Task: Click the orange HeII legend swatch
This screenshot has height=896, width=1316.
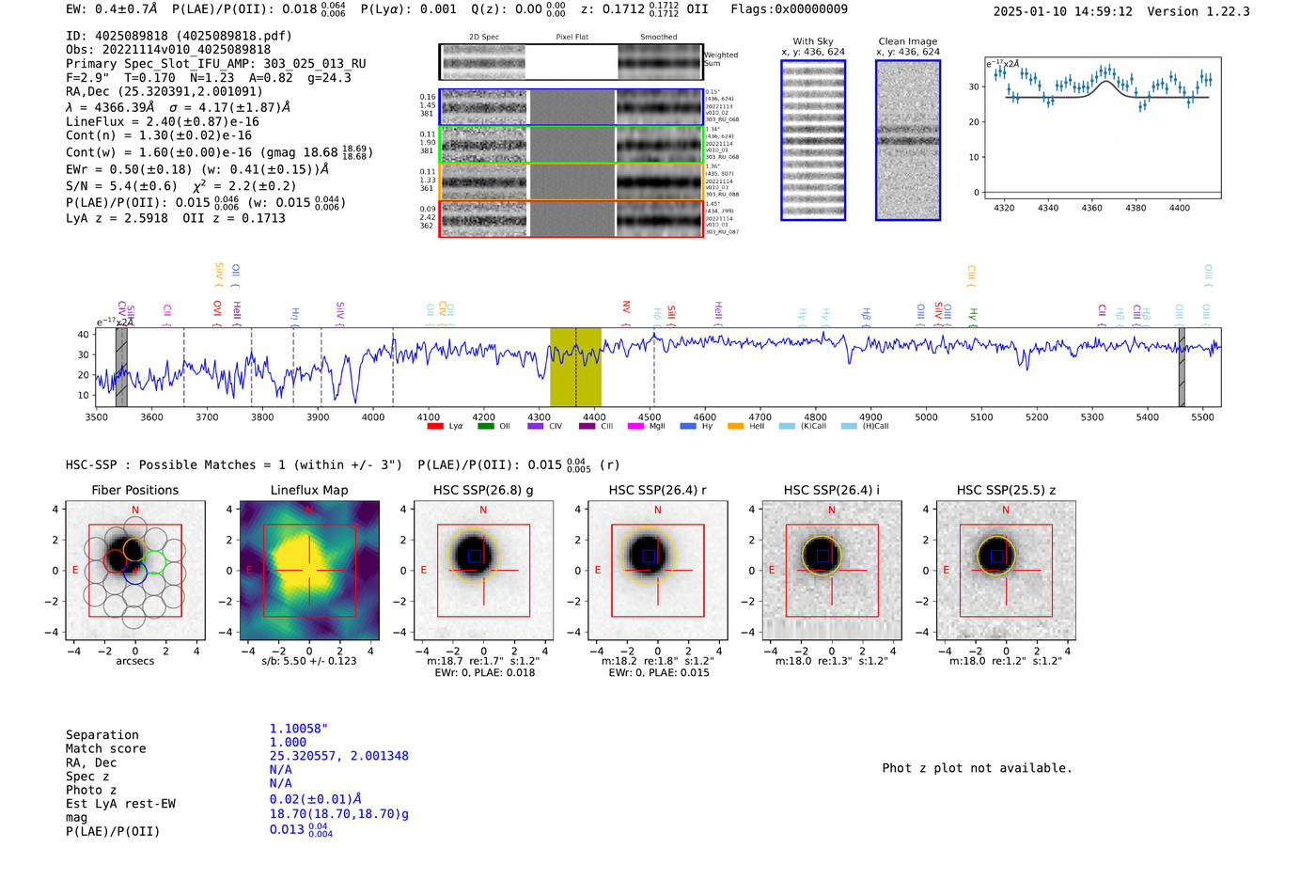Action: [x=735, y=426]
